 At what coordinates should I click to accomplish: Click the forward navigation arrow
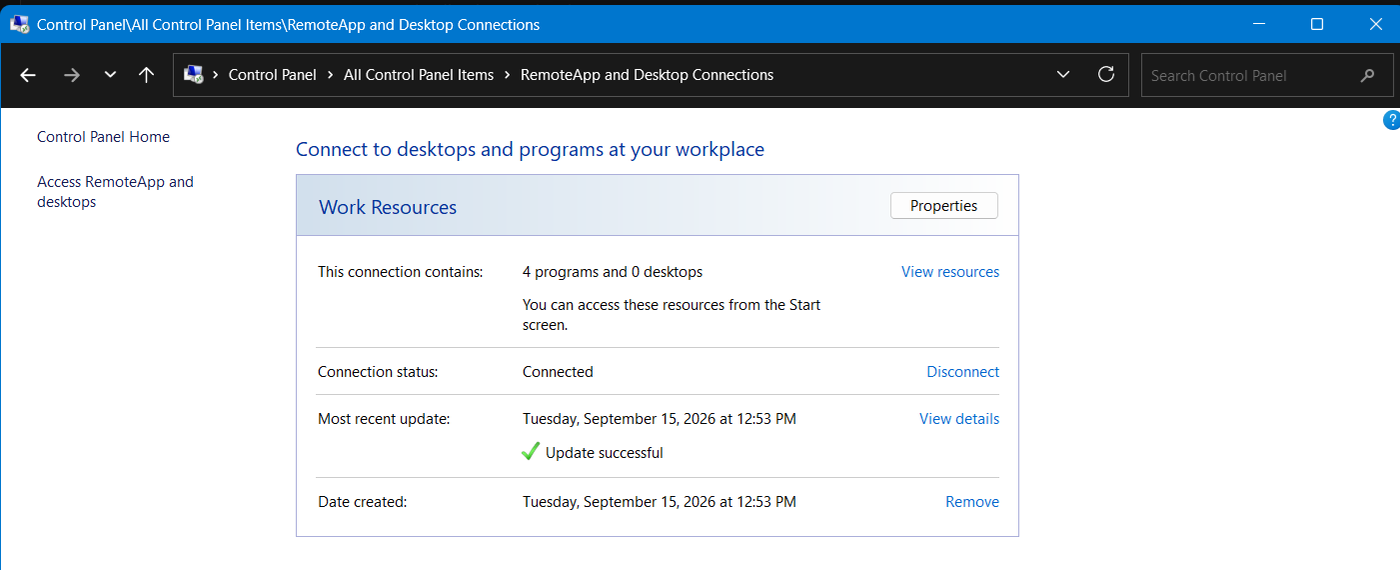pyautogui.click(x=71, y=75)
